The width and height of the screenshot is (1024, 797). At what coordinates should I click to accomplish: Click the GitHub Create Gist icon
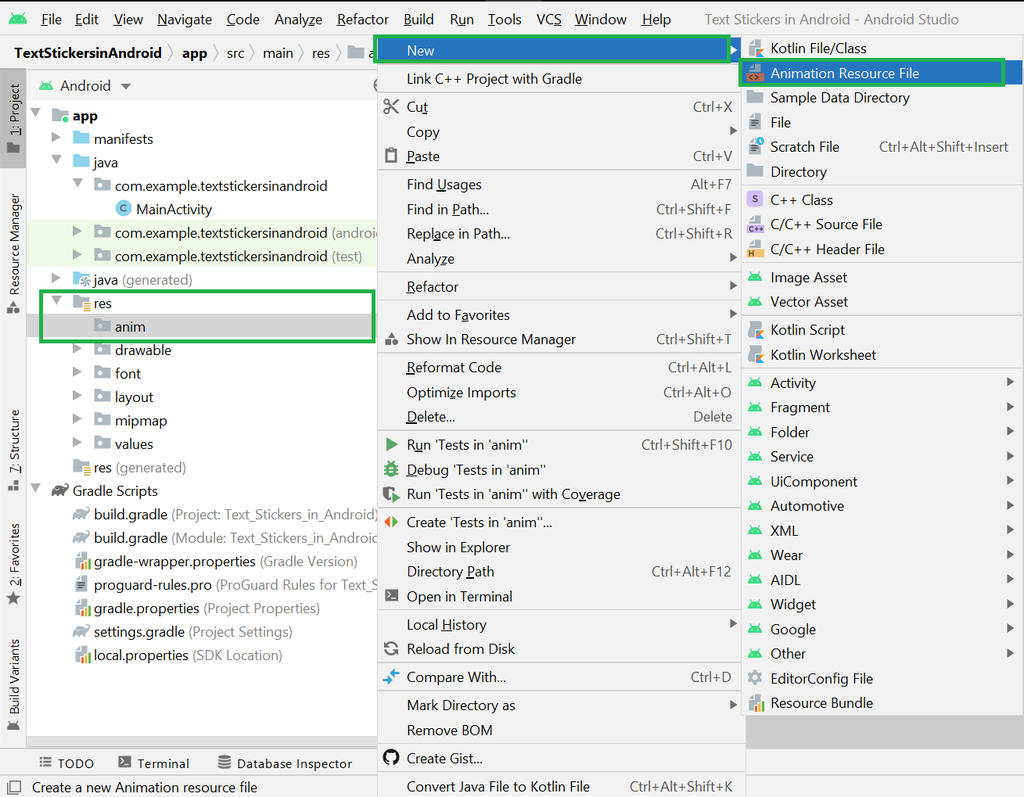[x=391, y=758]
